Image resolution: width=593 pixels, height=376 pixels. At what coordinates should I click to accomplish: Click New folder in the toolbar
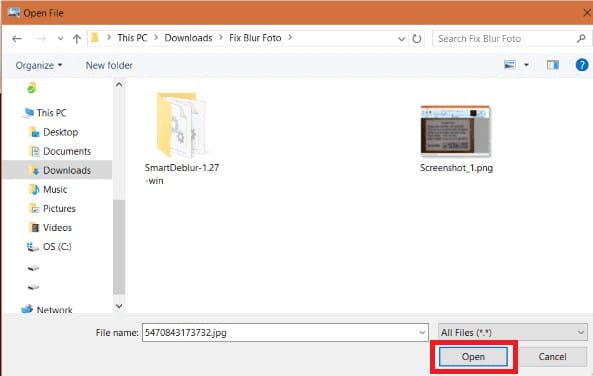point(109,65)
